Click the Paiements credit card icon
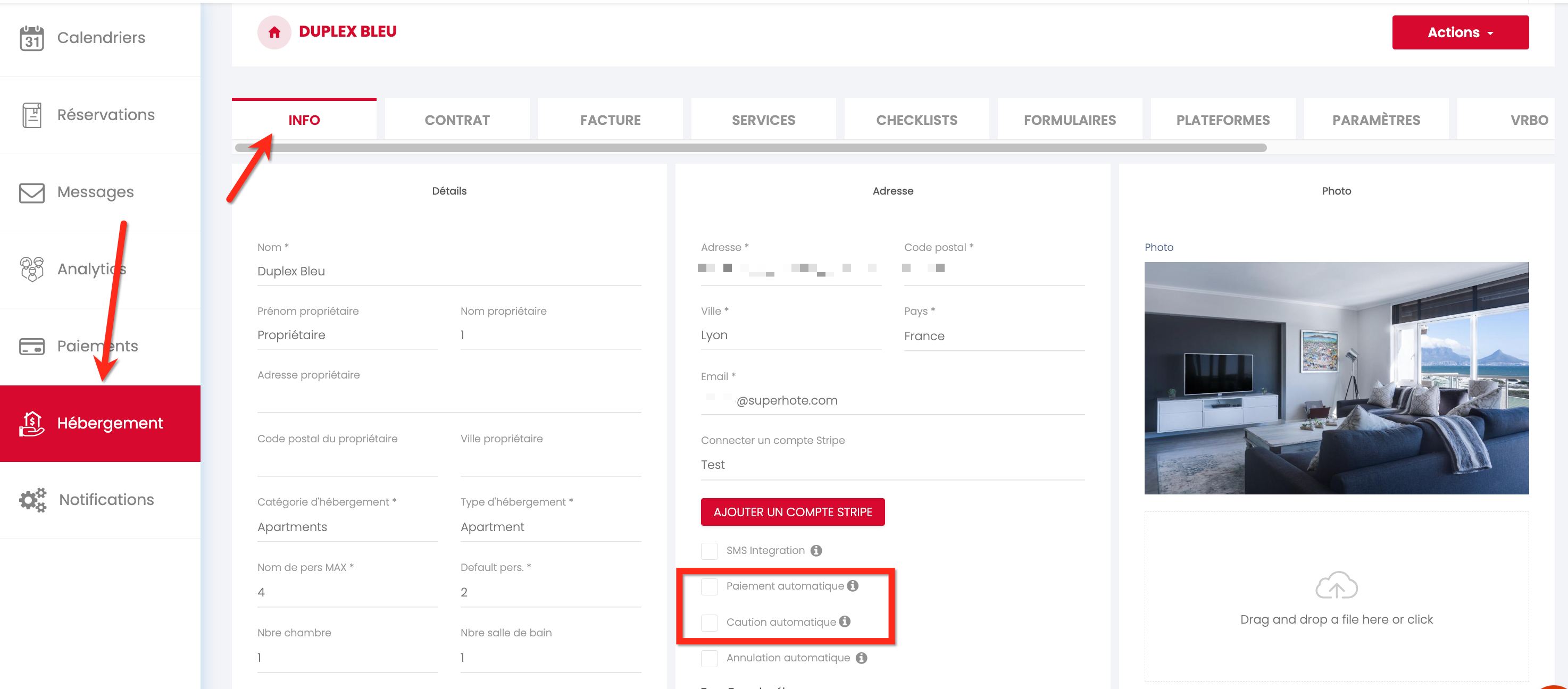This screenshot has width=1568, height=689. tap(32, 346)
